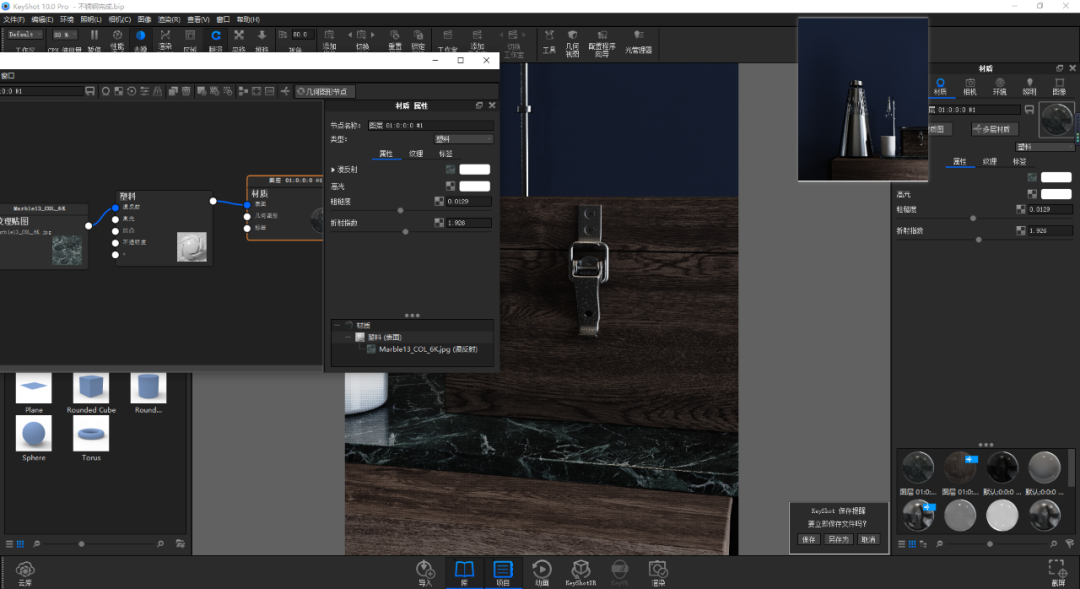The width and height of the screenshot is (1080, 589).
Task: Toggle the 高光 texture checker in node properties
Action: click(x=450, y=186)
